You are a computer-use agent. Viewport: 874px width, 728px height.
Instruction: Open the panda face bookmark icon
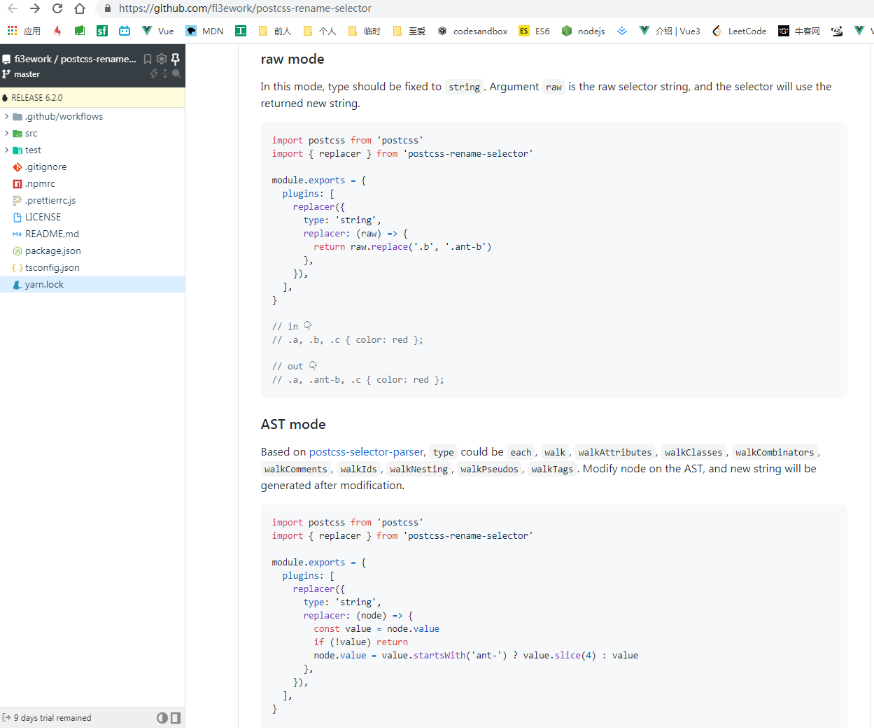837,31
